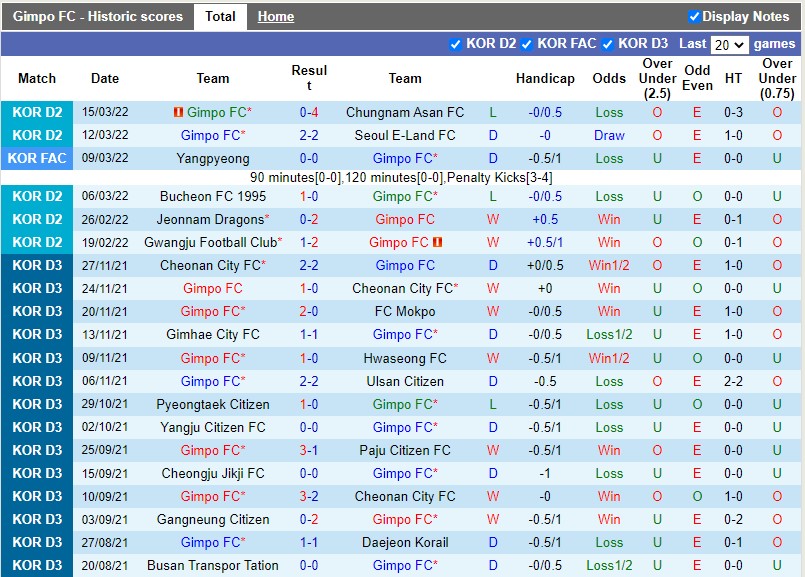This screenshot has width=805, height=577.
Task: Open Yangju Citizen FC team link
Action: pyautogui.click(x=213, y=428)
